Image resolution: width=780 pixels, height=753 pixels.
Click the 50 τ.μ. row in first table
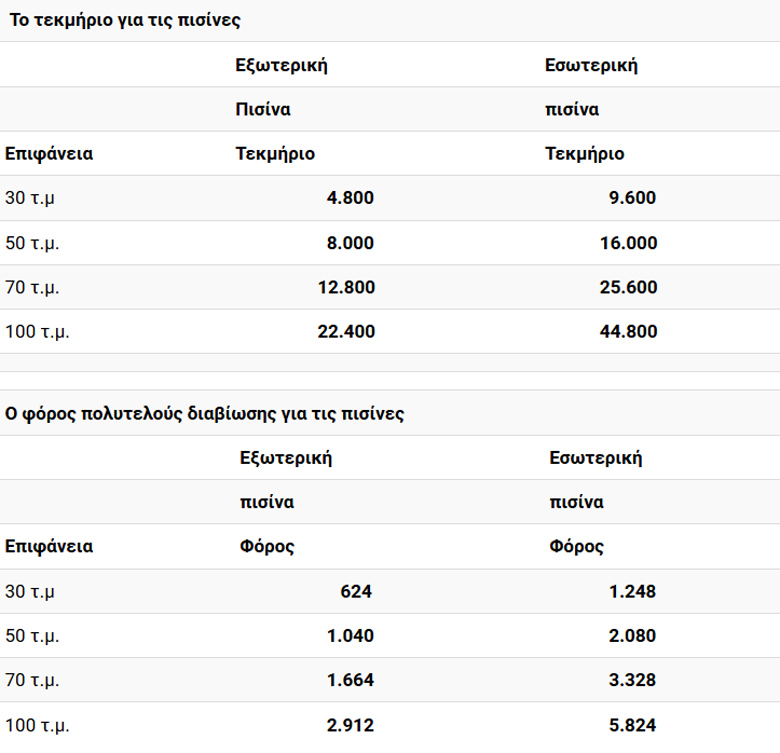[390, 243]
